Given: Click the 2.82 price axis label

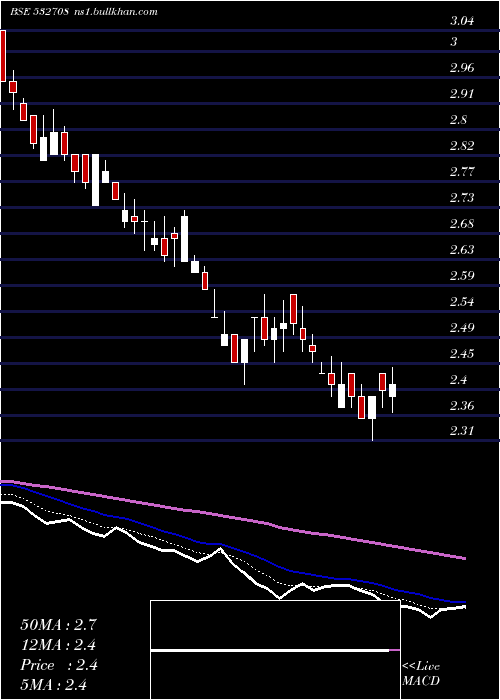Looking at the screenshot, I should pos(462,146).
